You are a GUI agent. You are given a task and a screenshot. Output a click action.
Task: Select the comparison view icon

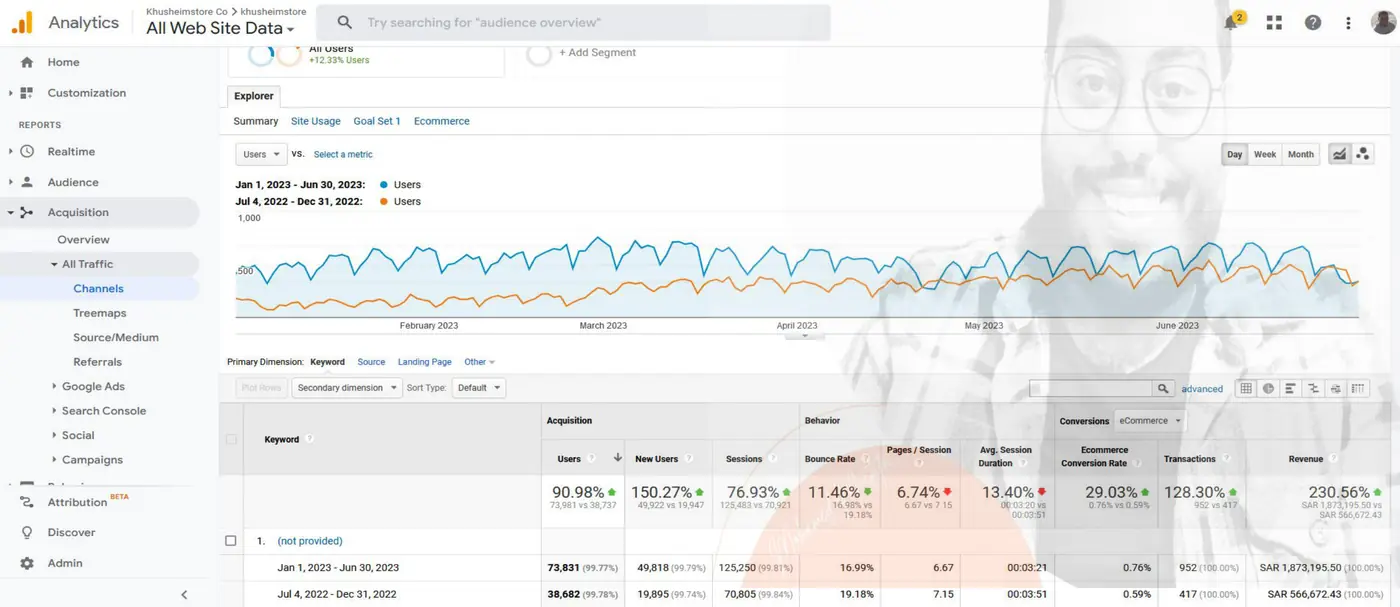pyautogui.click(x=1313, y=388)
